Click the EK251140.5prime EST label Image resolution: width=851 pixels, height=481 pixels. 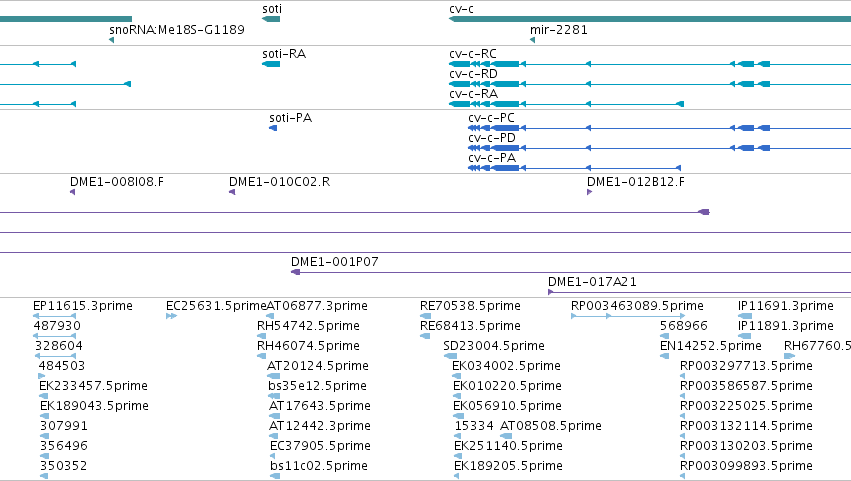pos(508,446)
